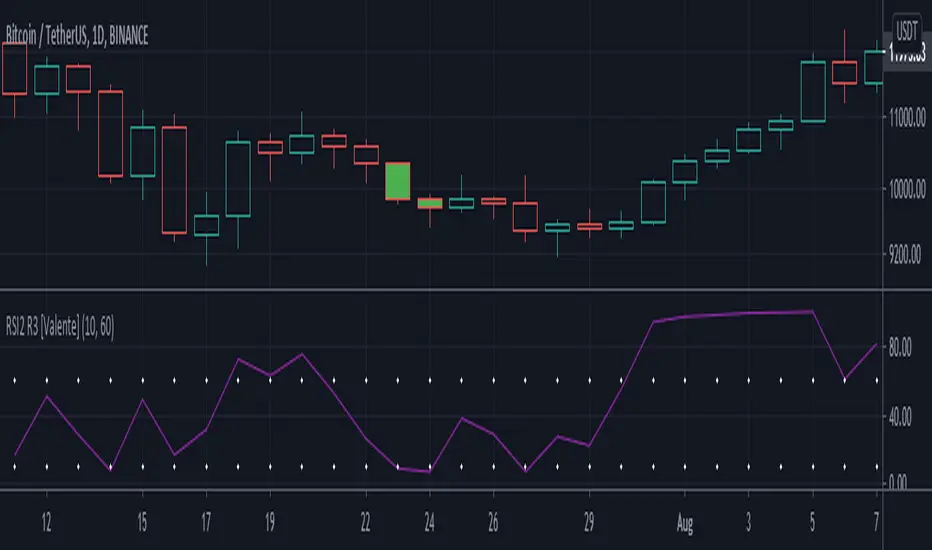Click the 9200.00 price axis label

click(907, 256)
